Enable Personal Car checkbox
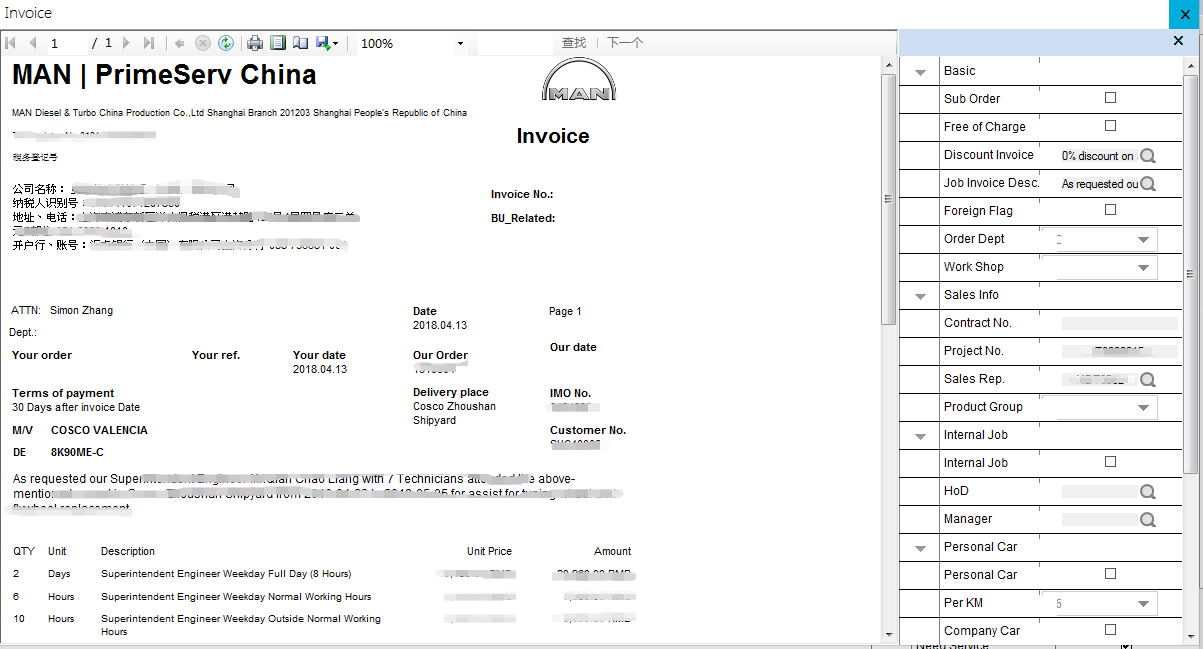Screen dimensions: 1203x649 click(x=1110, y=574)
